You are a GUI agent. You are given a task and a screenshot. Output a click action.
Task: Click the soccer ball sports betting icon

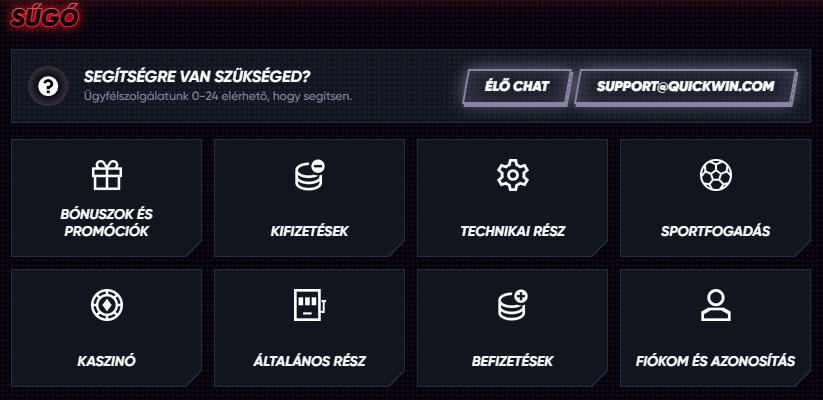click(x=715, y=176)
